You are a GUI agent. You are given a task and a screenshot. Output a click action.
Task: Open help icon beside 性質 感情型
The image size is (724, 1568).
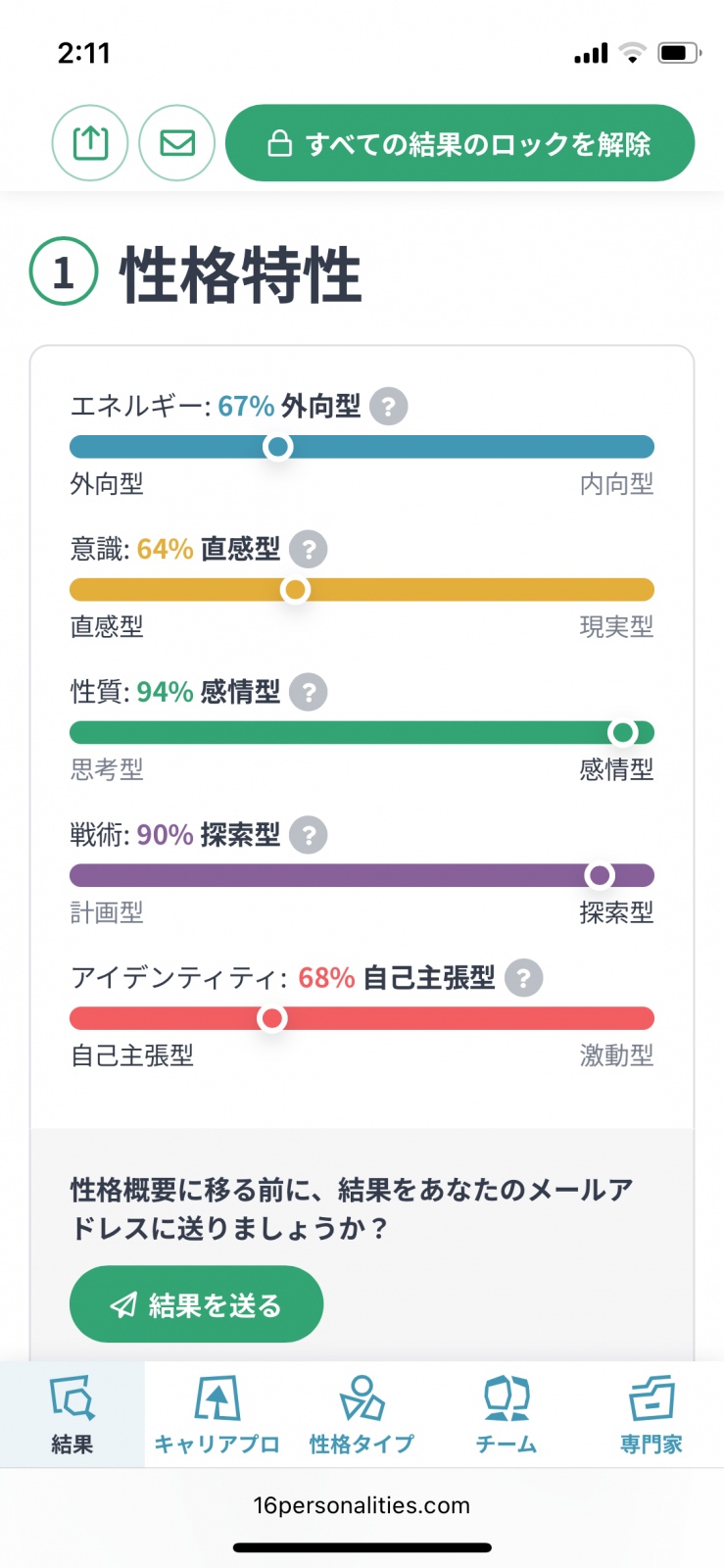coord(309,692)
